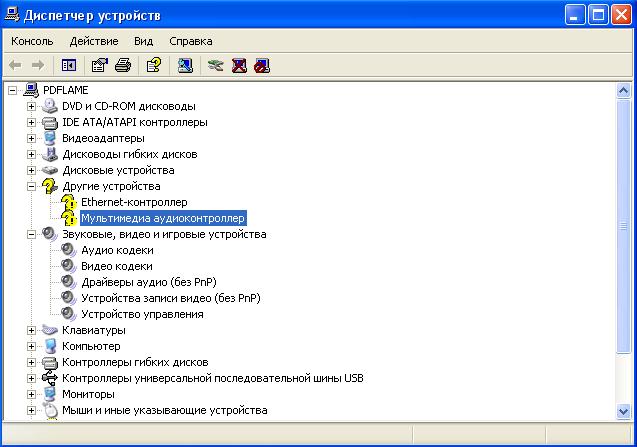Image resolution: width=637 pixels, height=447 pixels.
Task: Click the Update driver toolbar icon
Action: click(x=216, y=65)
